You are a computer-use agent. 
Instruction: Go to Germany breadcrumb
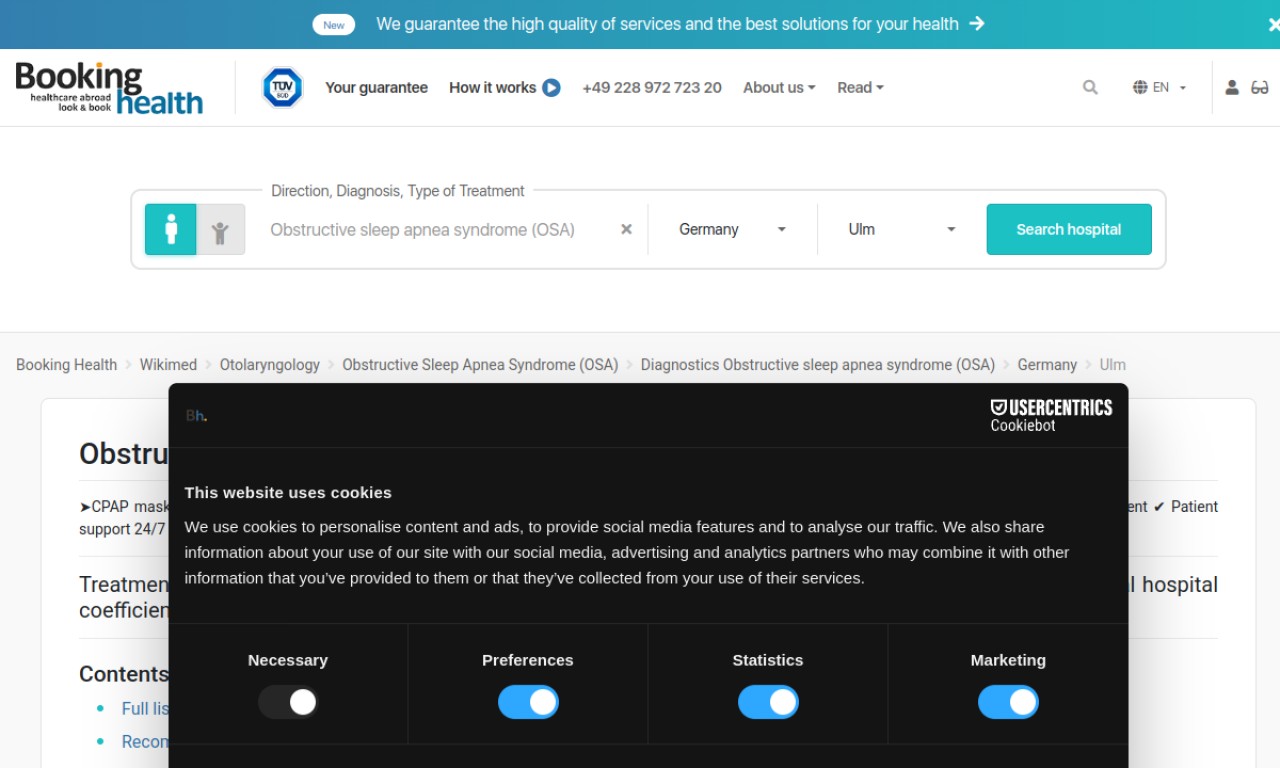(1047, 365)
